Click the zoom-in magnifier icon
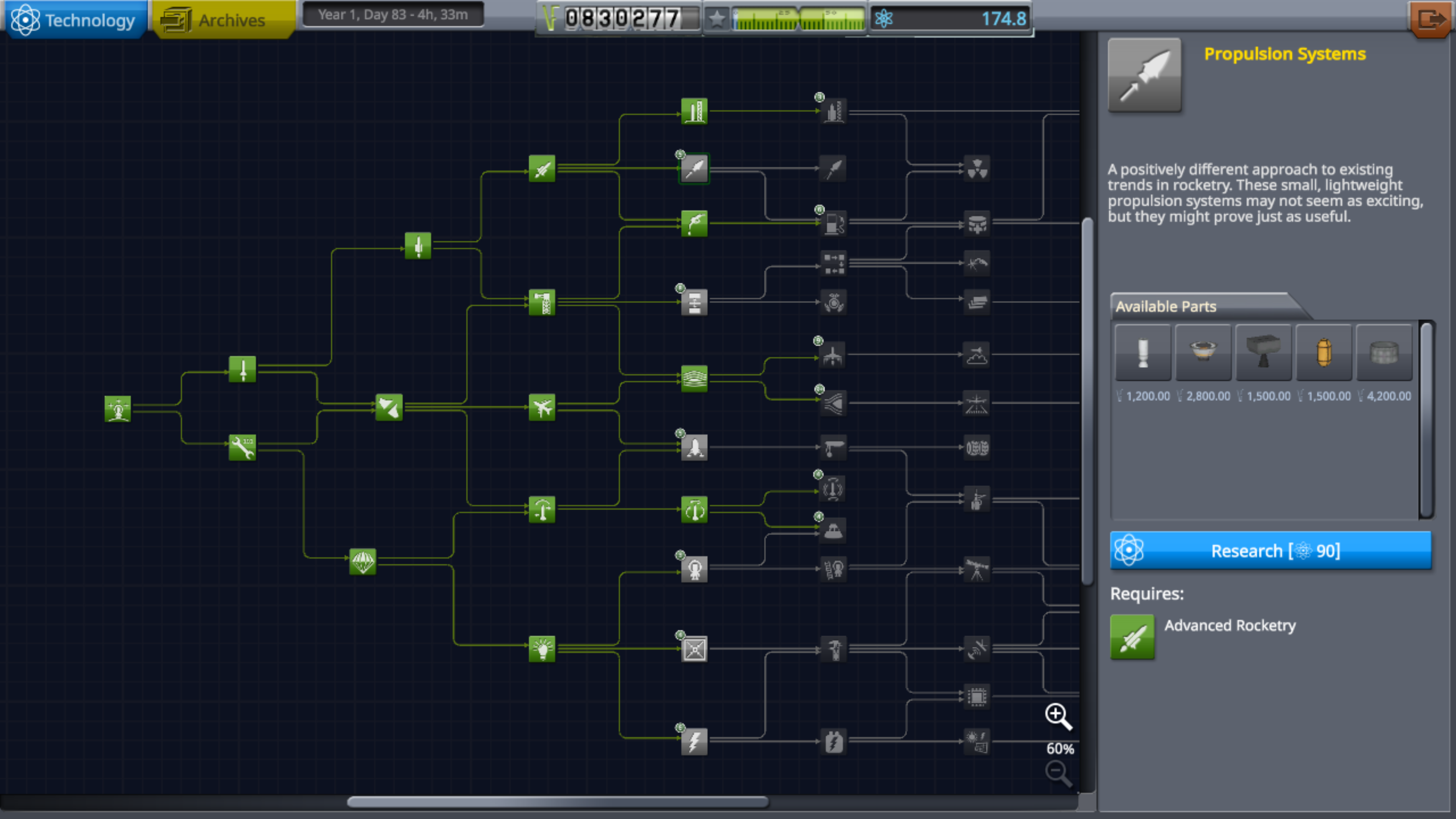The height and width of the screenshot is (819, 1456). (1058, 717)
